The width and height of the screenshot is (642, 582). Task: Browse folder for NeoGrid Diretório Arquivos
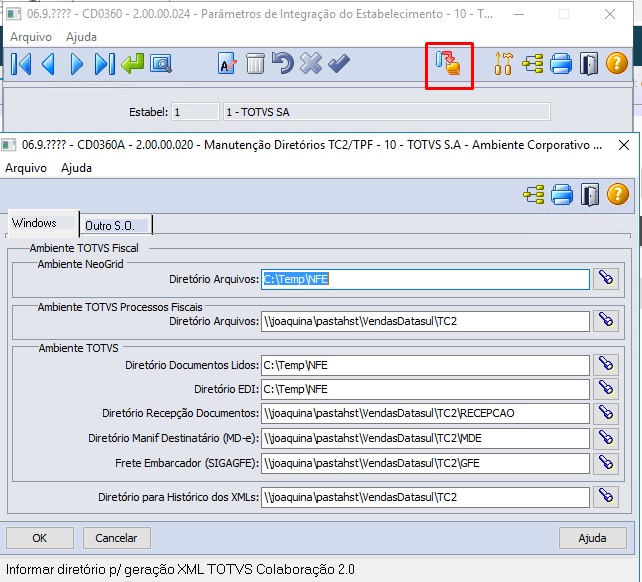pyautogui.click(x=606, y=279)
